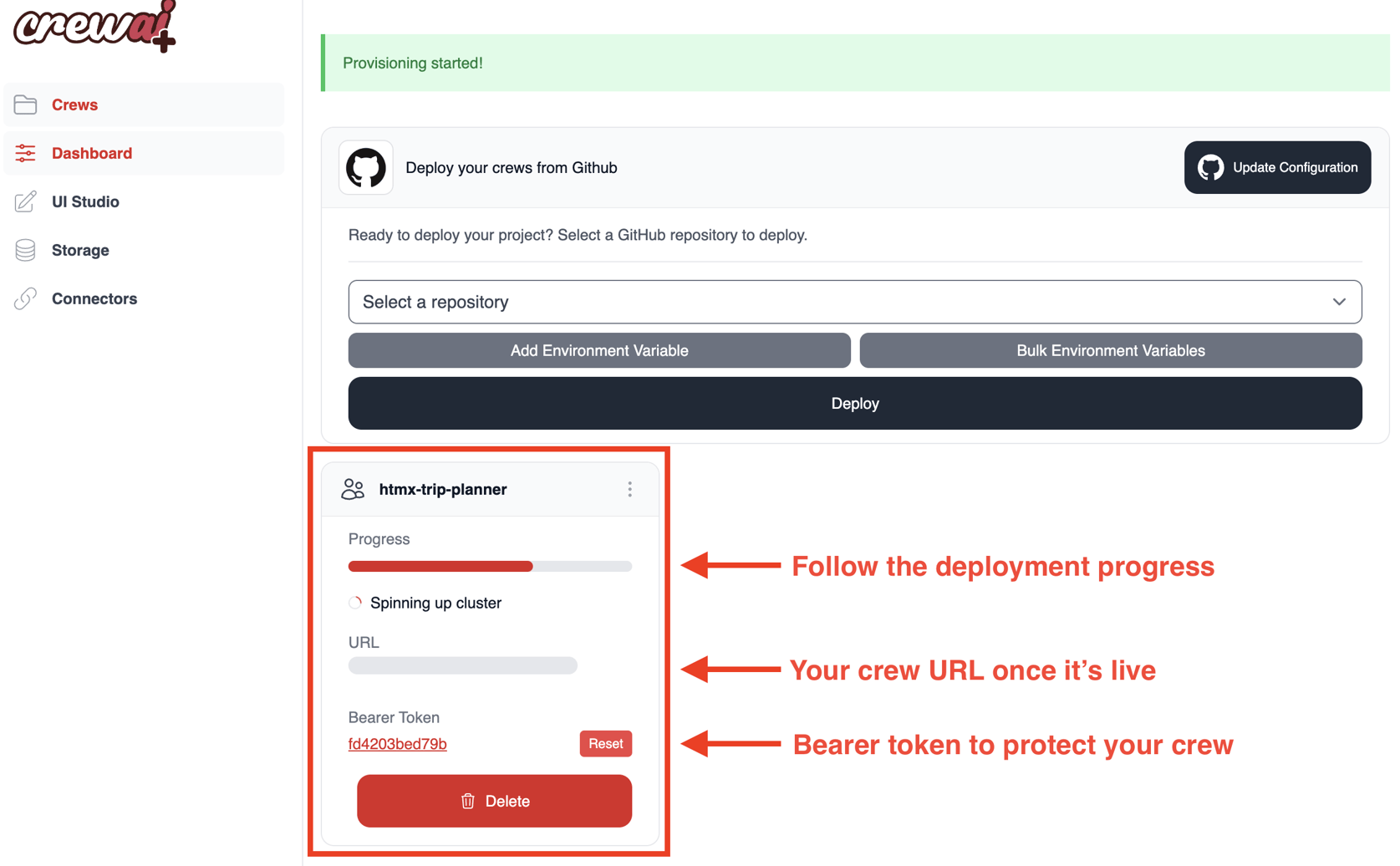The height and width of the screenshot is (866, 1400).
Task: Reset the bearer token
Action: [x=605, y=743]
